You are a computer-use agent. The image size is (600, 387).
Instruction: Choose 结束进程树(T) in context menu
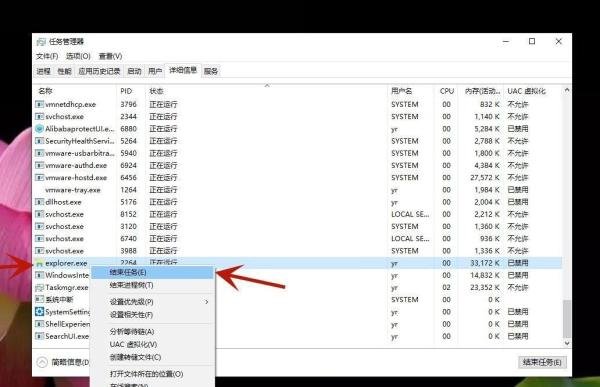pos(152,285)
